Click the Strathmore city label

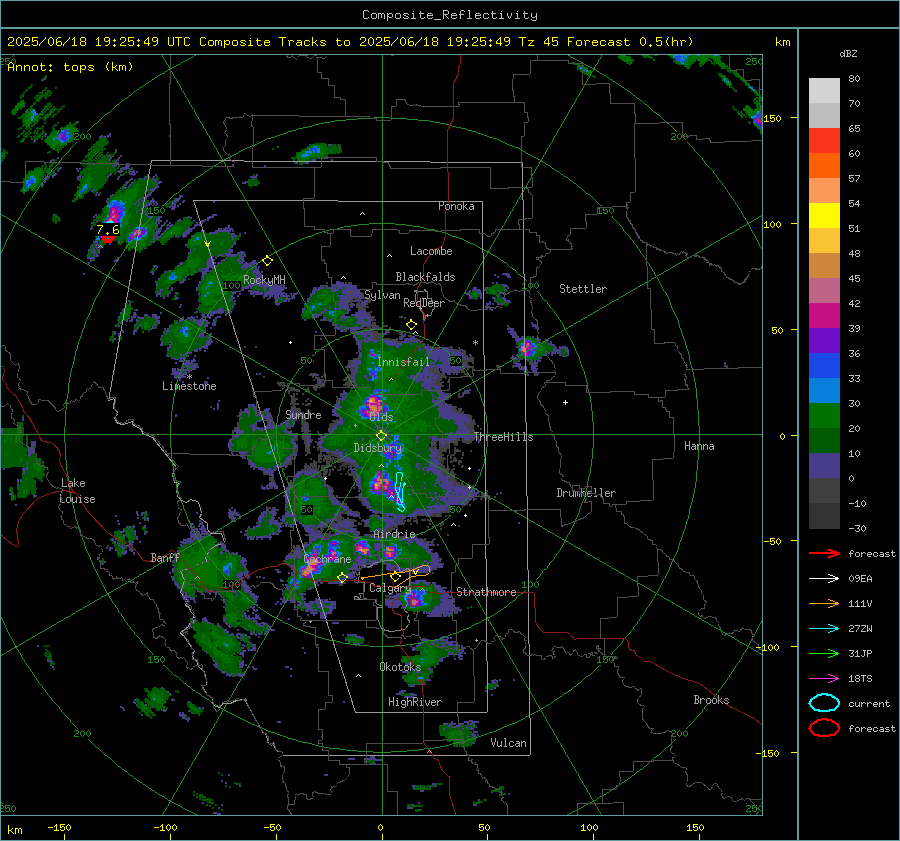click(x=486, y=592)
